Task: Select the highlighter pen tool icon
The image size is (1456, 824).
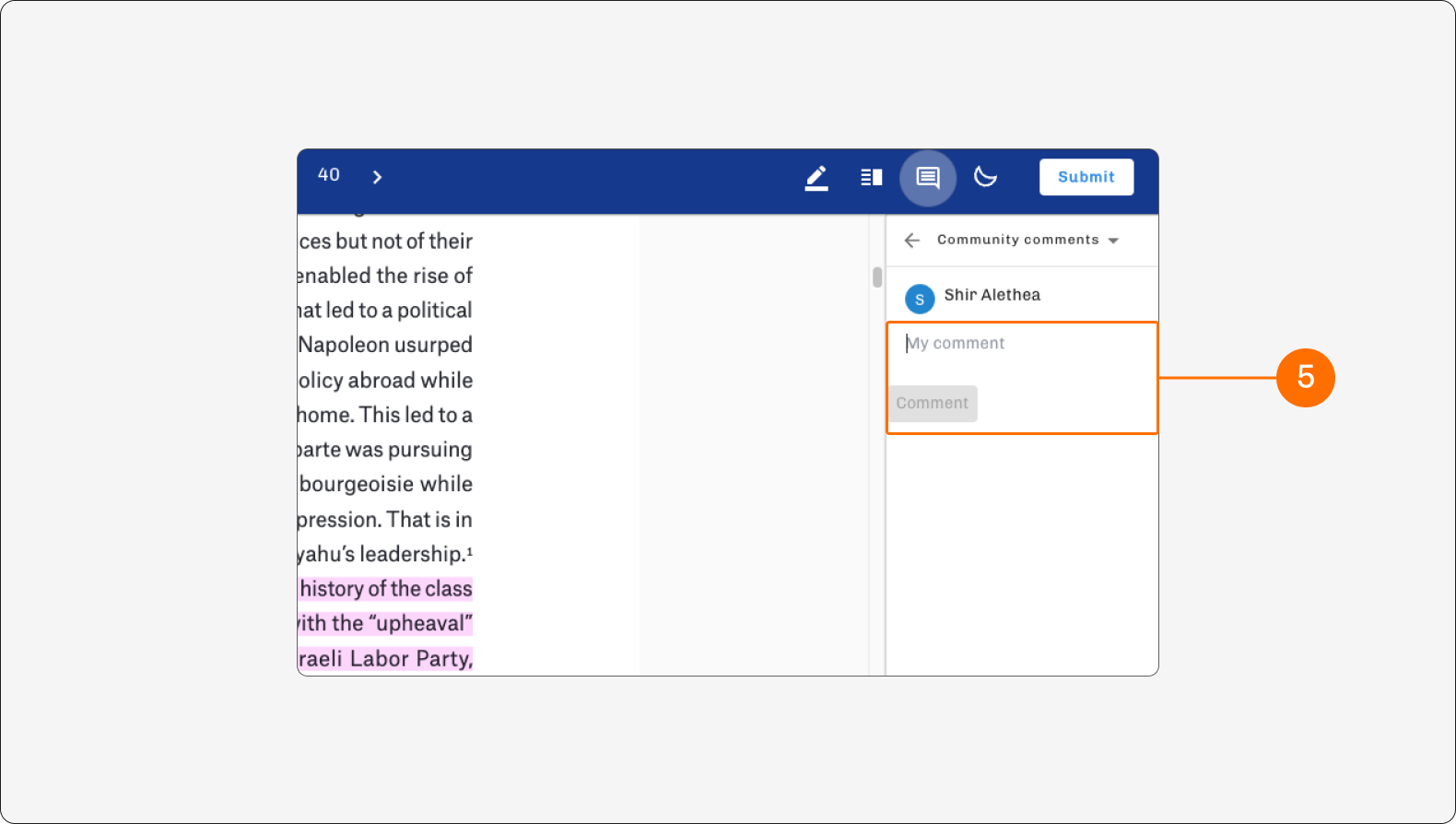Action: 816,177
